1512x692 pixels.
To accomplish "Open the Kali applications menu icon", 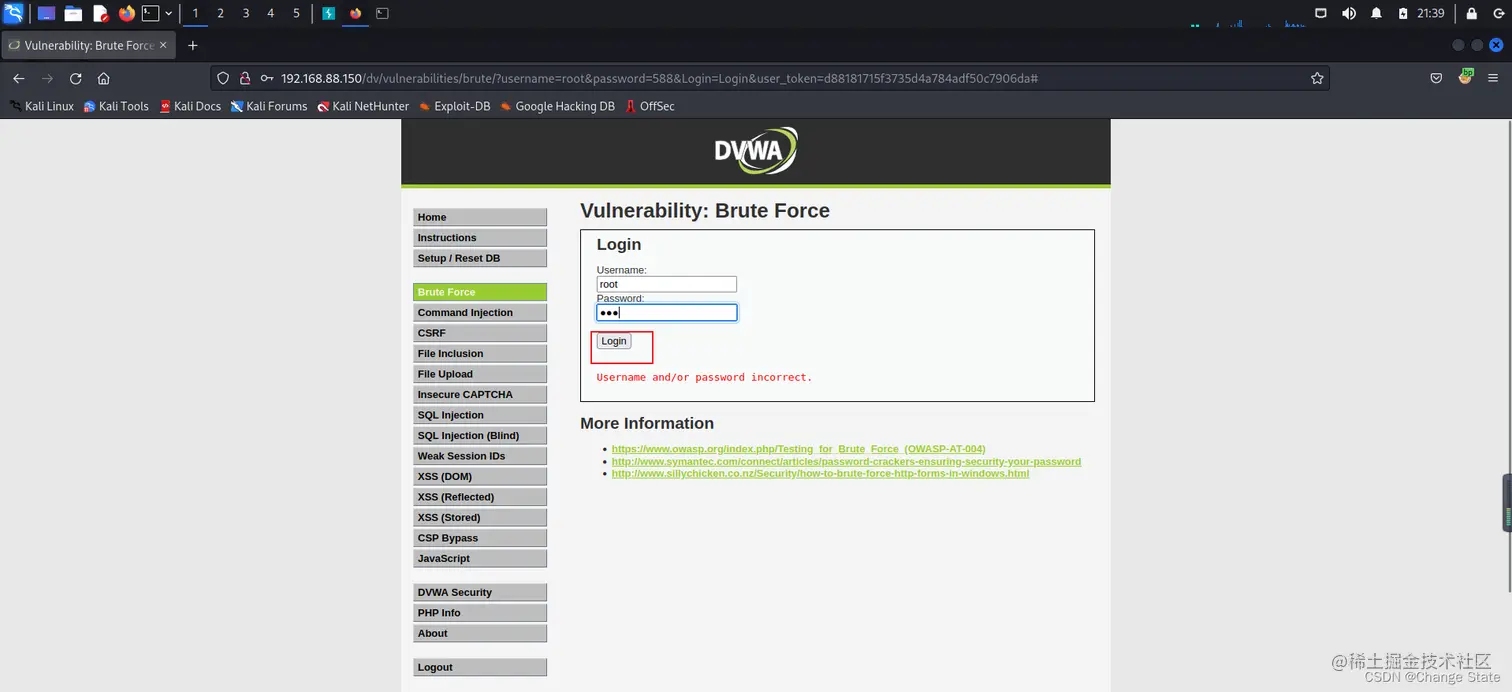I will tap(13, 13).
